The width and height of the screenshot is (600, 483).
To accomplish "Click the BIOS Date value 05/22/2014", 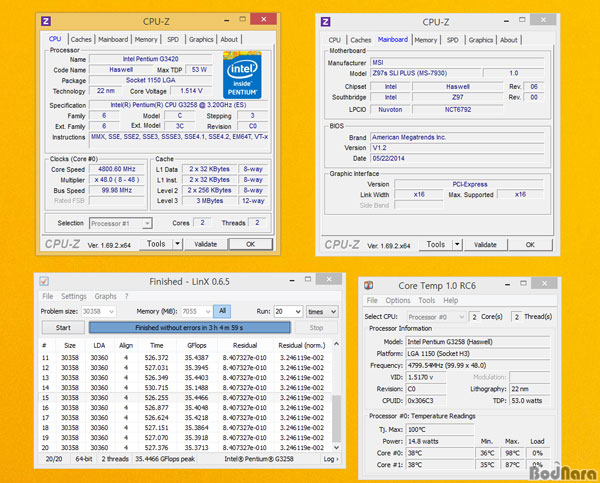I will click(457, 158).
